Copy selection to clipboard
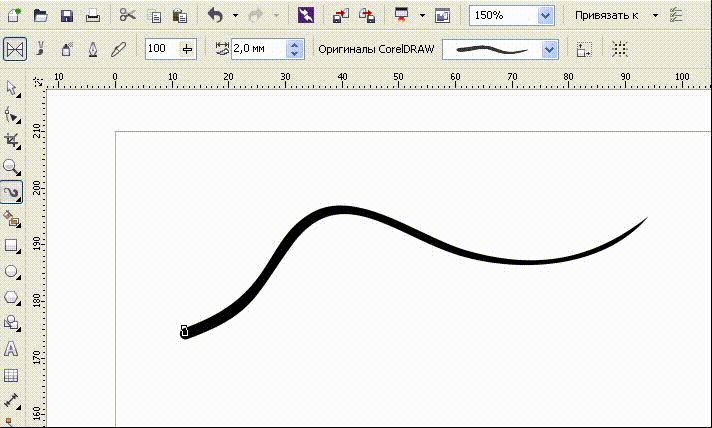 (x=155, y=16)
